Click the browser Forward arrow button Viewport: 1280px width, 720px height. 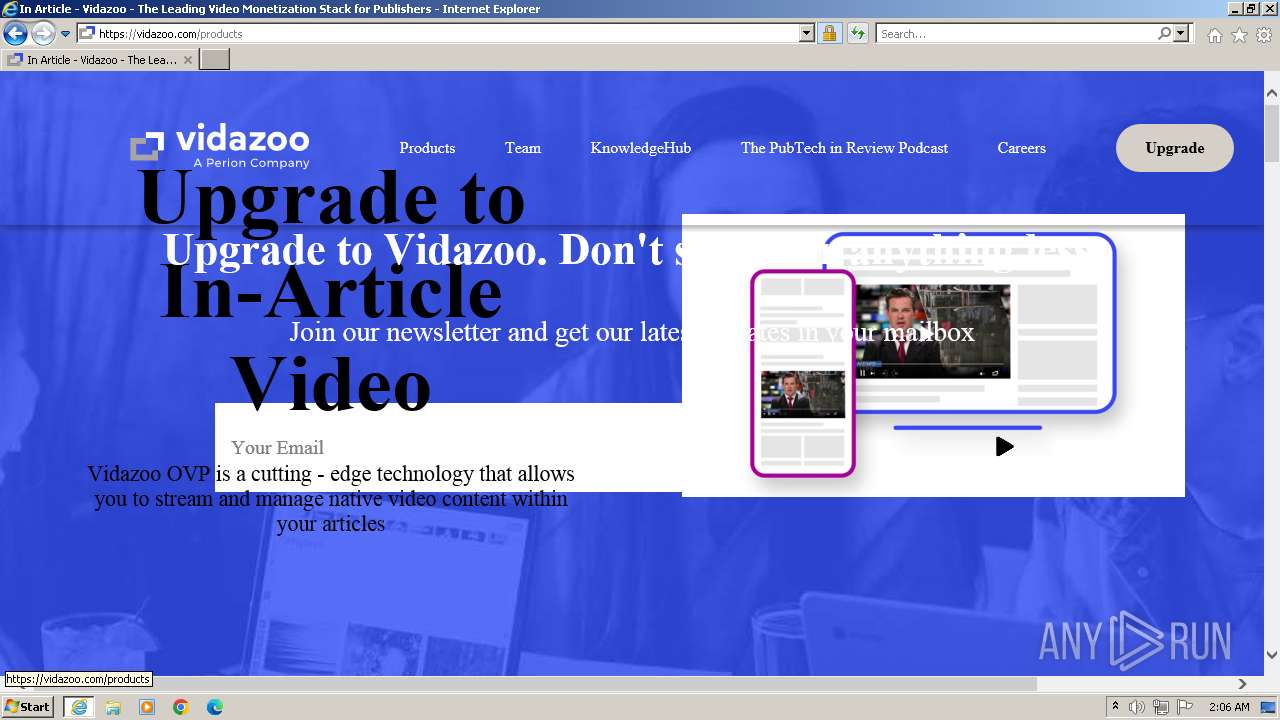point(43,34)
